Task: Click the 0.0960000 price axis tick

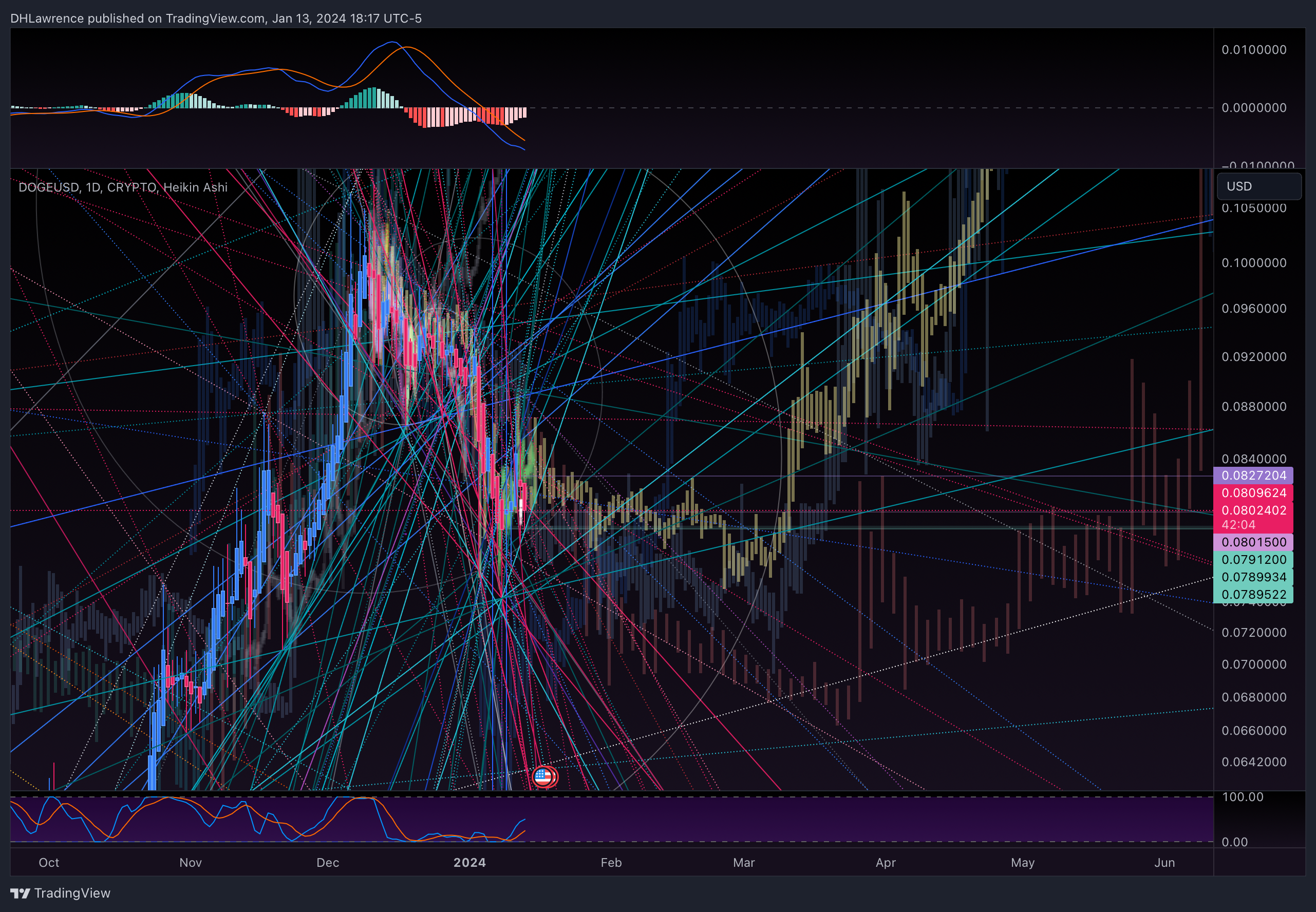Action: (1254, 309)
